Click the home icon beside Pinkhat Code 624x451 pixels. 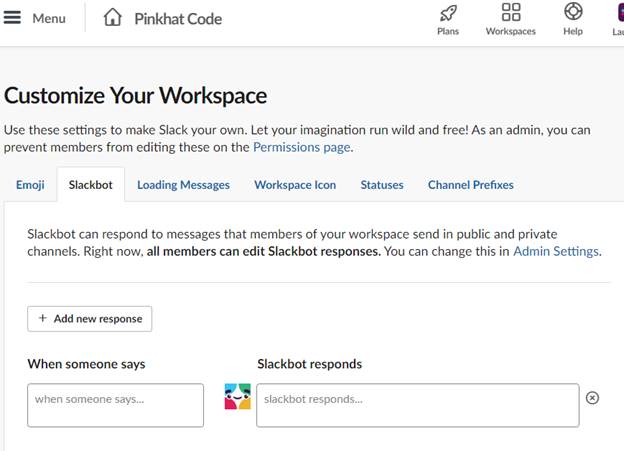(x=113, y=18)
